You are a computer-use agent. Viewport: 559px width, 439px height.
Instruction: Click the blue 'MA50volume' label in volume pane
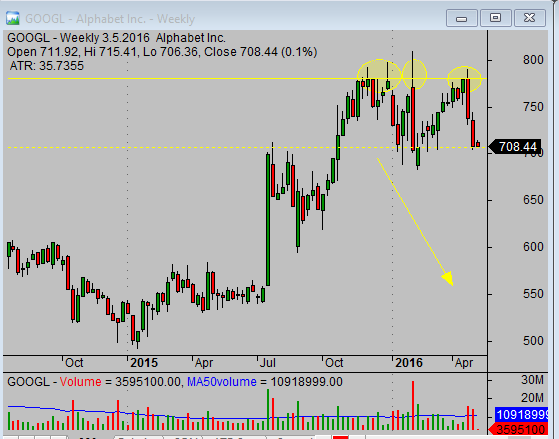222,382
